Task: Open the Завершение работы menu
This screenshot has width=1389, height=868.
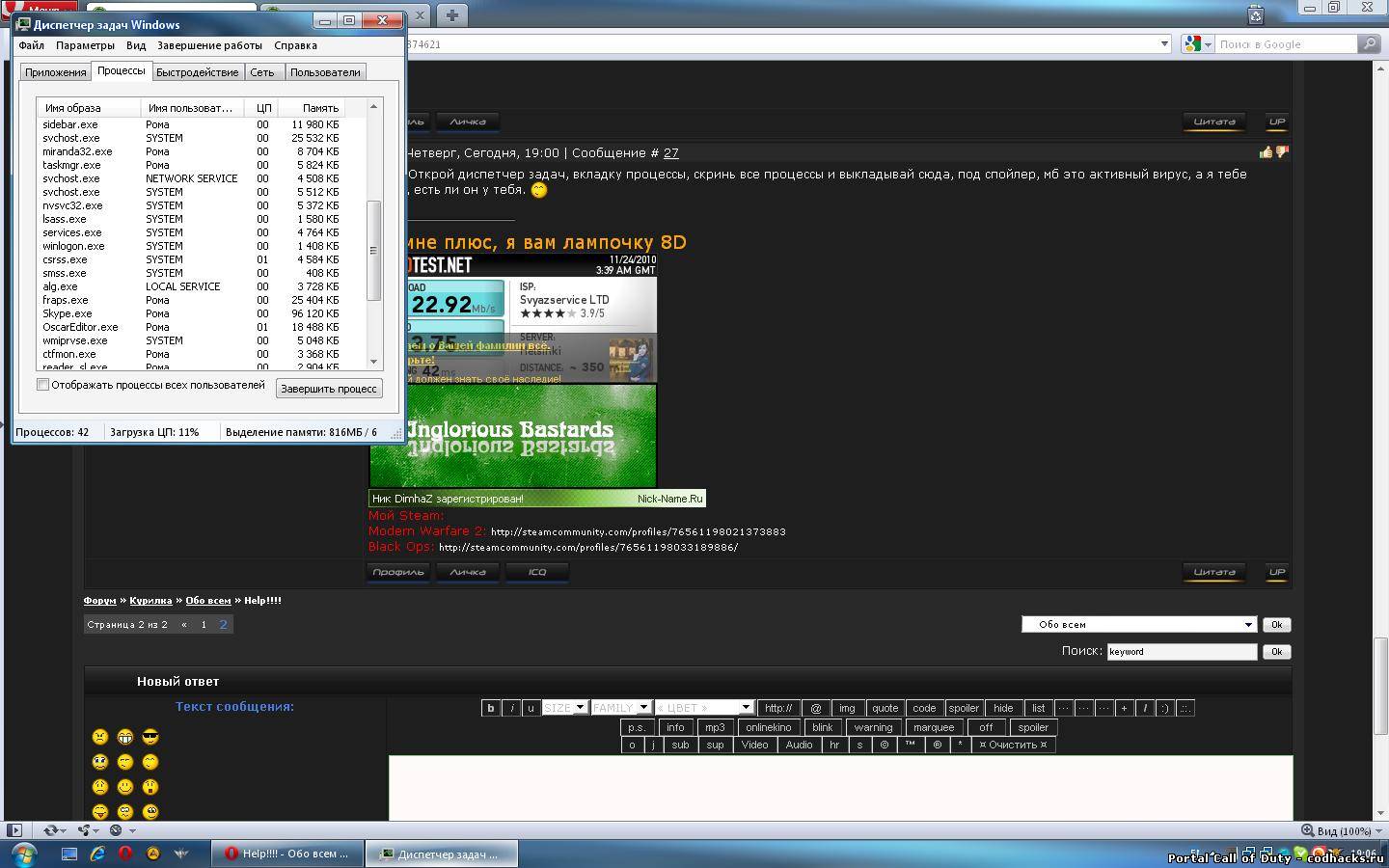Action: click(x=209, y=45)
